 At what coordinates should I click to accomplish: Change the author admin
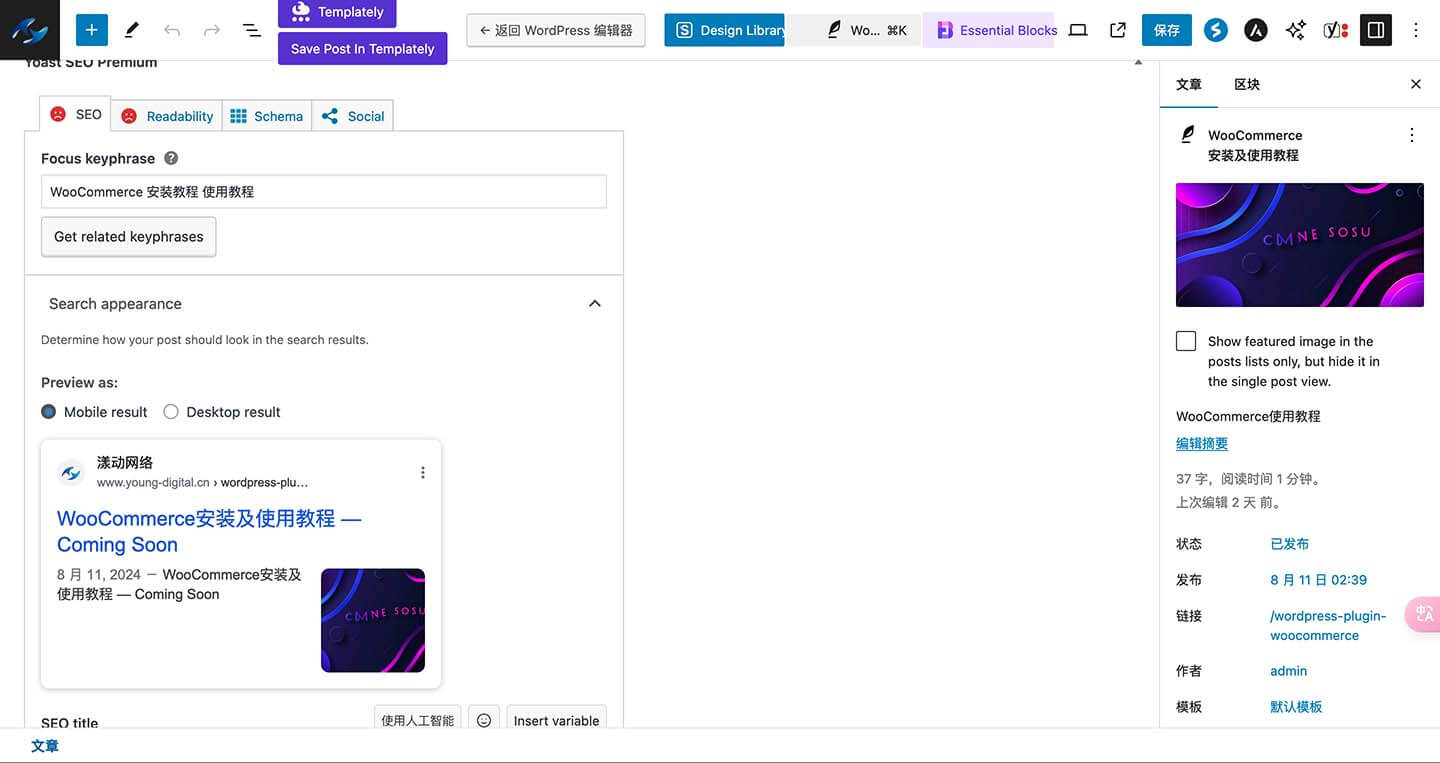(1288, 671)
